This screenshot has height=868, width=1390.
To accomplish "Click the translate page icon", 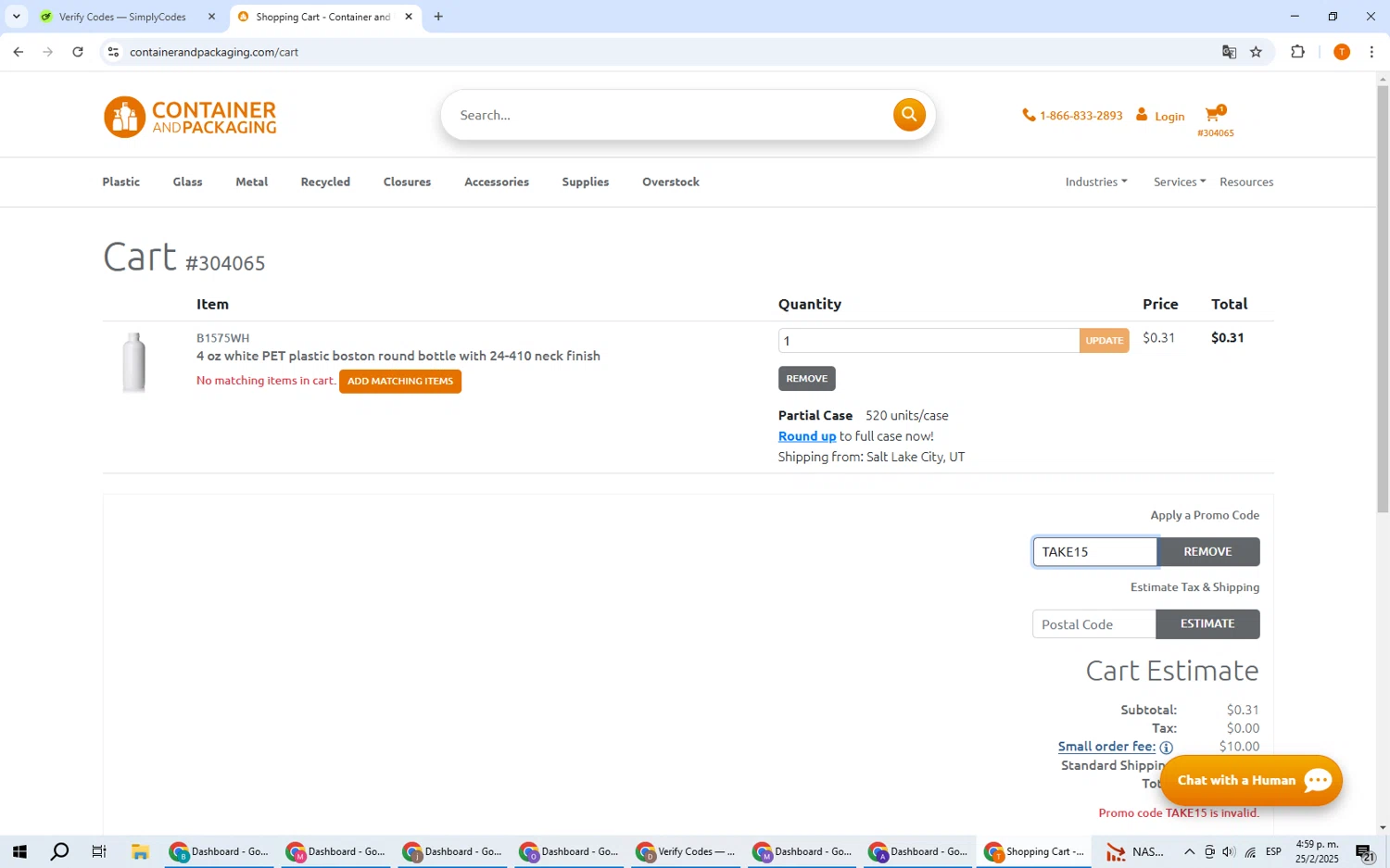I will (x=1229, y=52).
